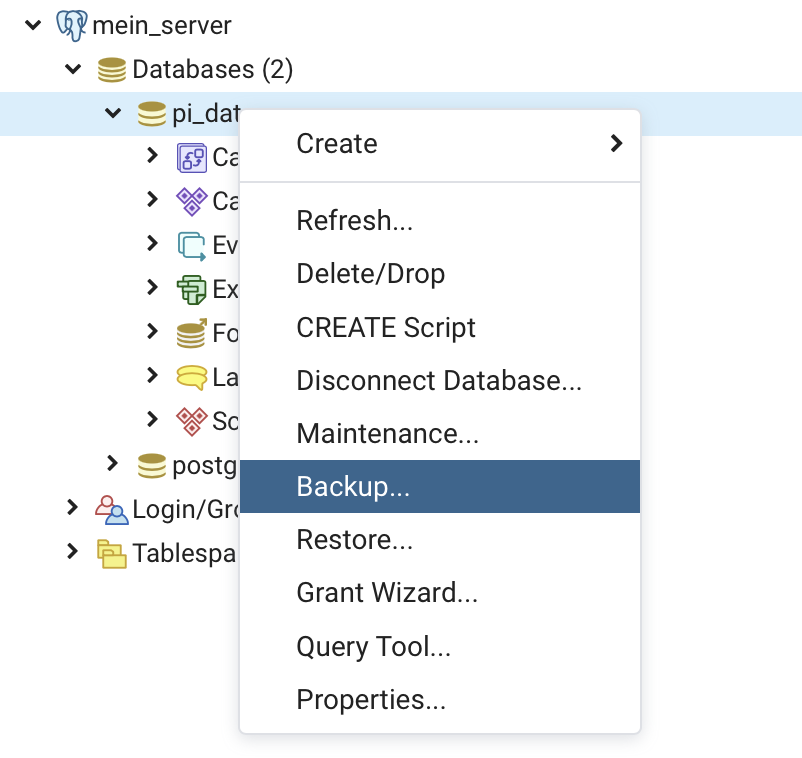Screen dimensions: 802x758
Task: Collapse the mein_server node
Action: click(x=33, y=25)
